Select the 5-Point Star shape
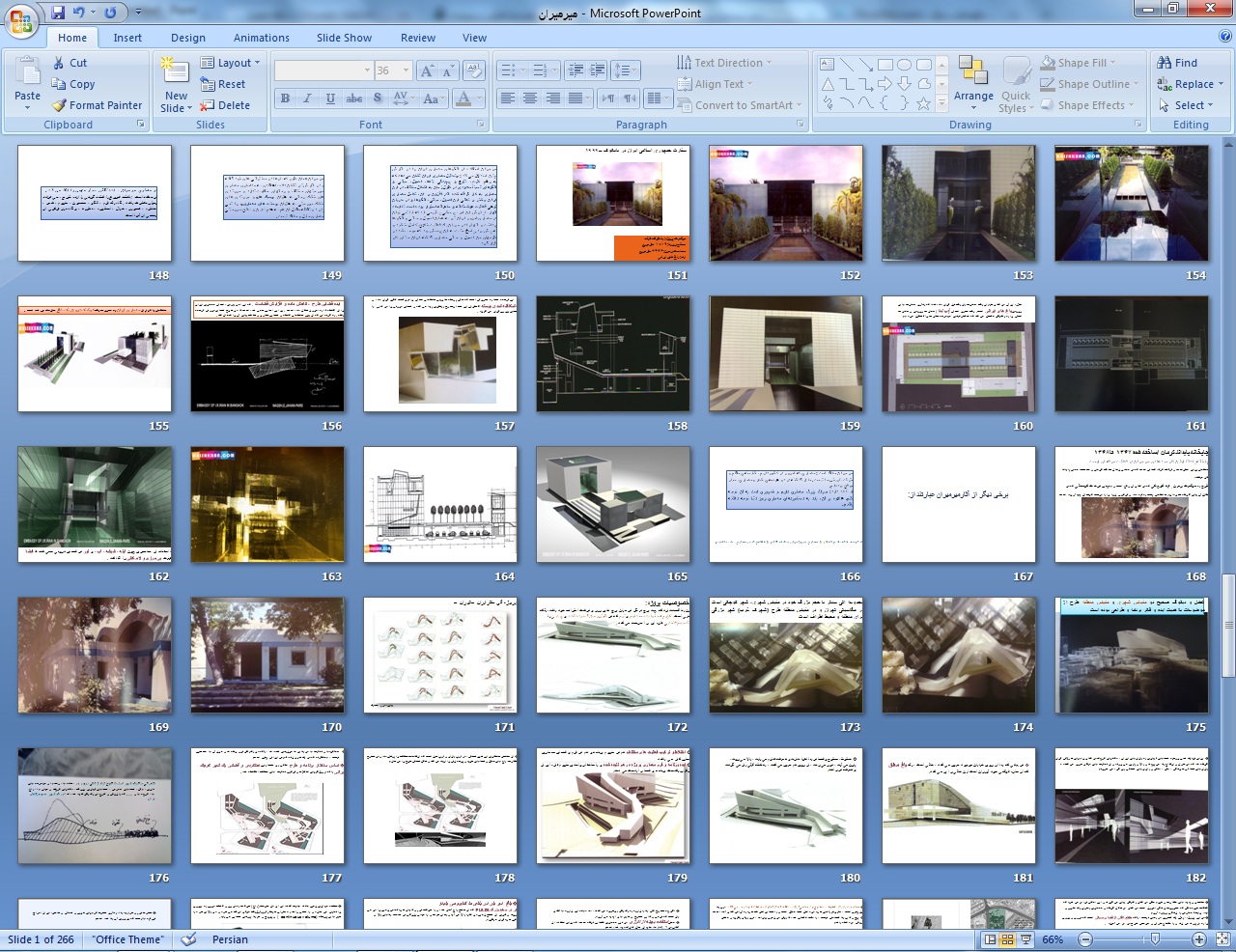1236x952 pixels. pyautogui.click(x=923, y=103)
